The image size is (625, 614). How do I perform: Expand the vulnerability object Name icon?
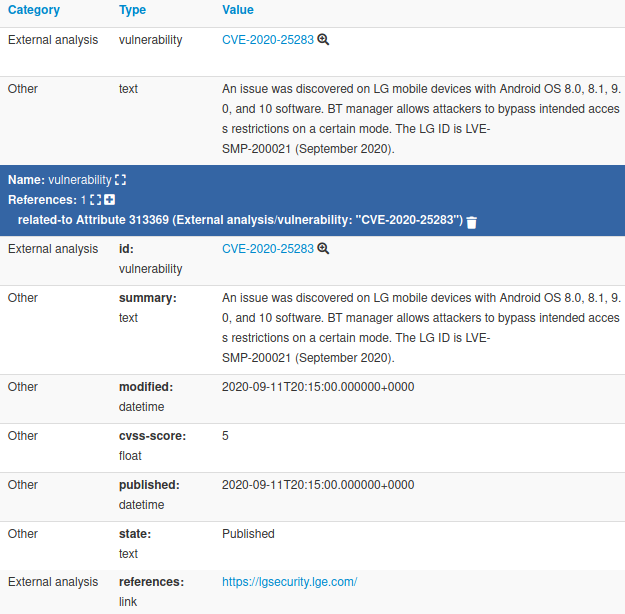pos(121,180)
